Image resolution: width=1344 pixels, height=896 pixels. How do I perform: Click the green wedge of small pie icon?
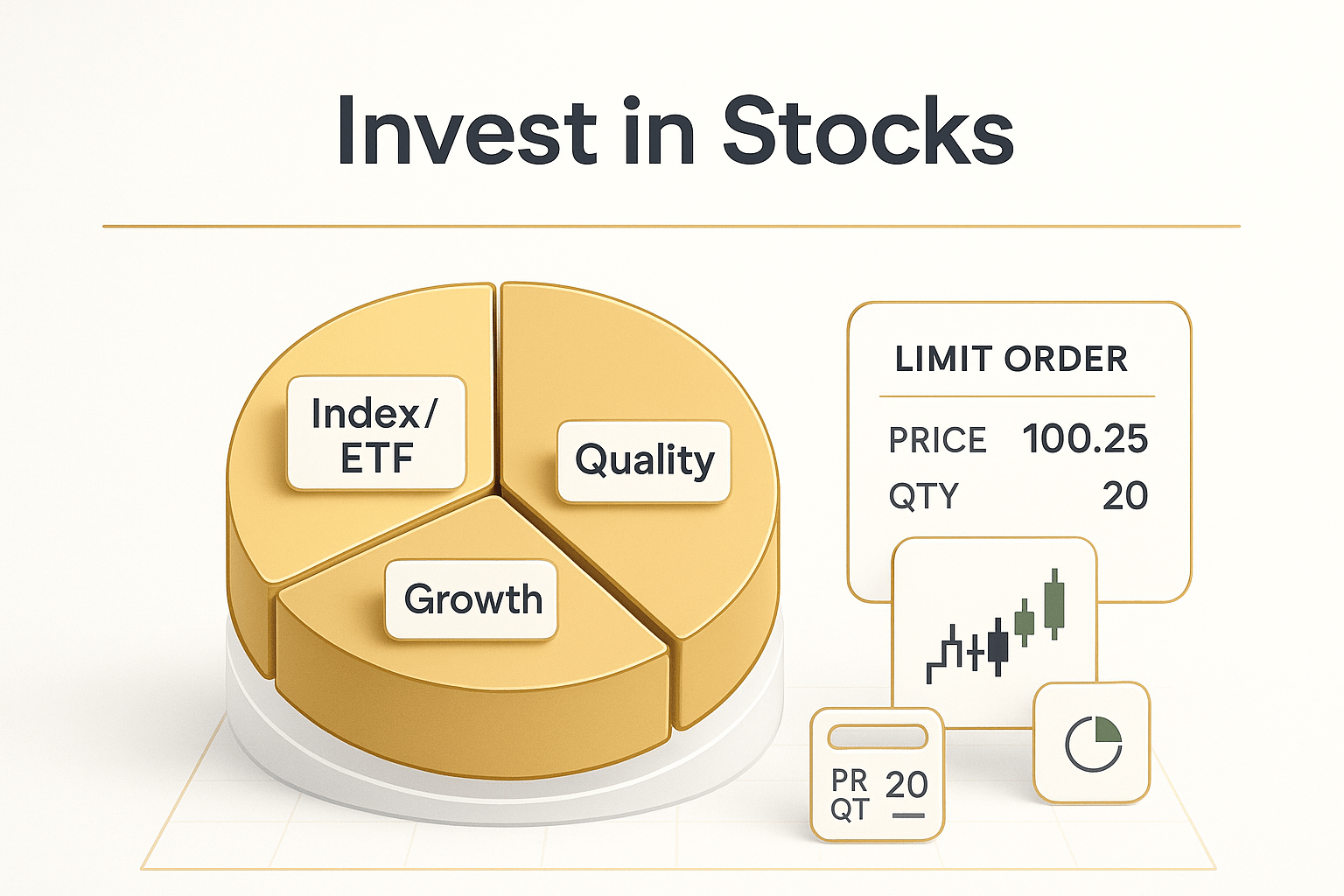(x=1107, y=730)
